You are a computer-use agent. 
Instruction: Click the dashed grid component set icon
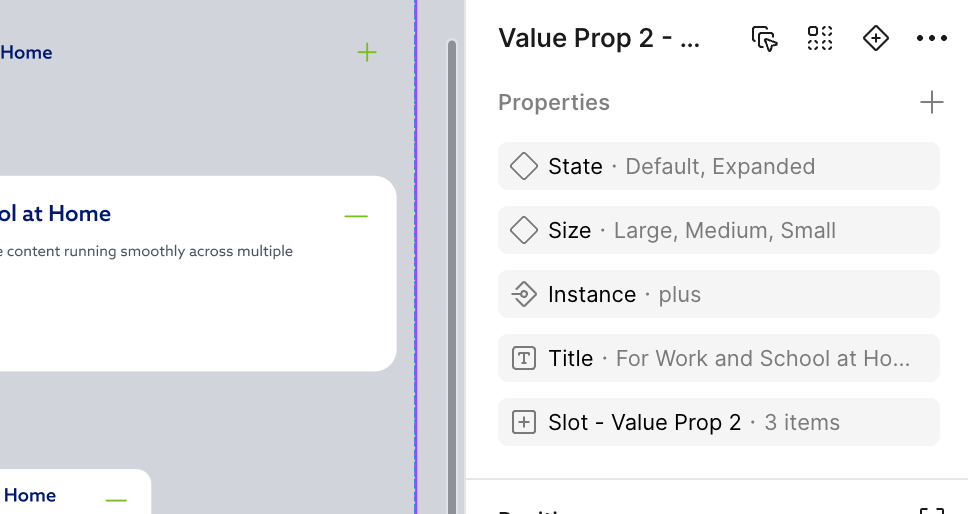click(820, 38)
